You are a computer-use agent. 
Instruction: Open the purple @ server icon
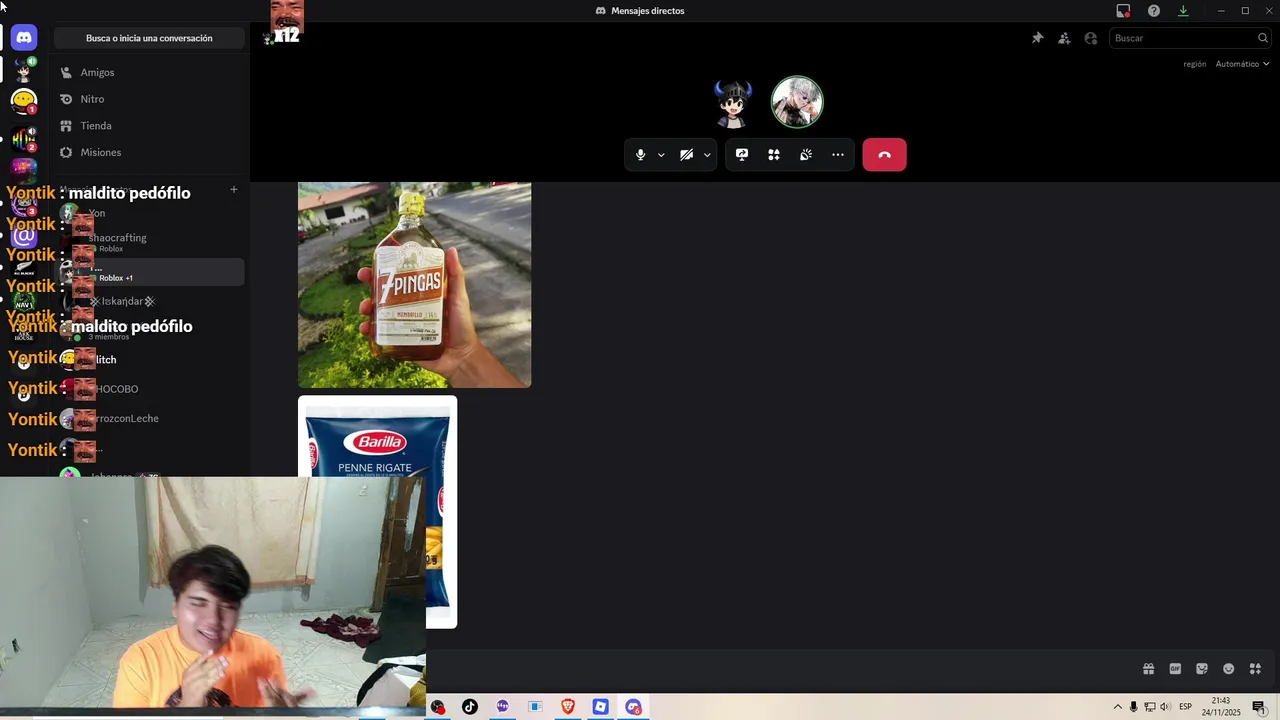coord(24,236)
